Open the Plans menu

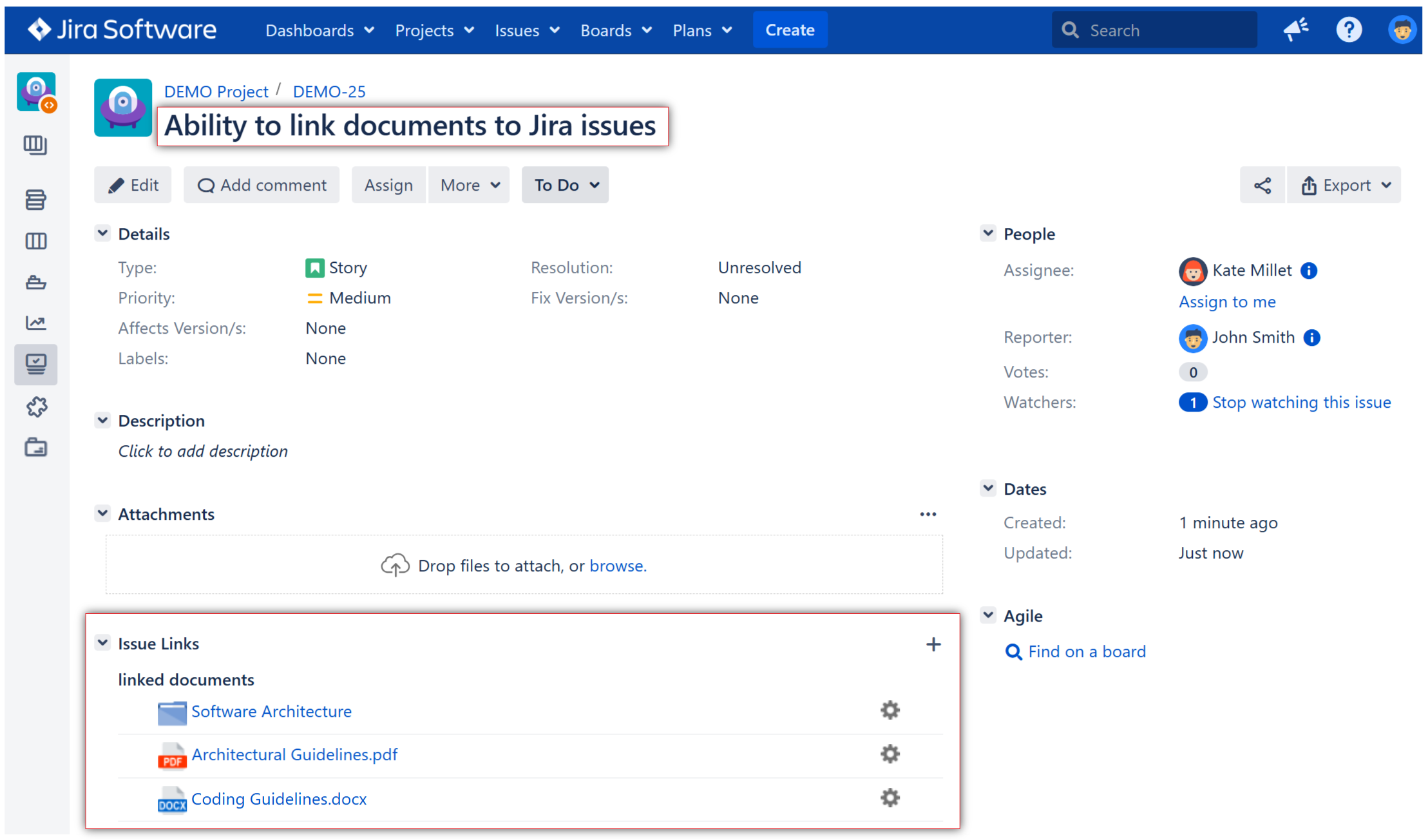[x=701, y=30]
